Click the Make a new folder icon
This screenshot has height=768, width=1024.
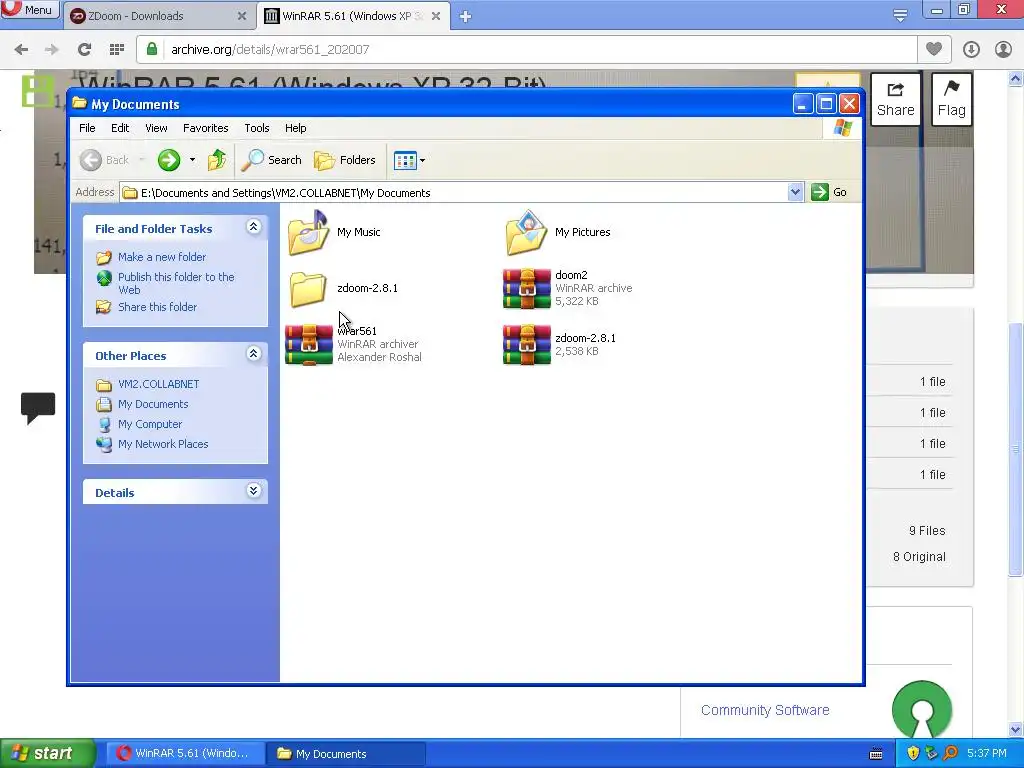[104, 257]
